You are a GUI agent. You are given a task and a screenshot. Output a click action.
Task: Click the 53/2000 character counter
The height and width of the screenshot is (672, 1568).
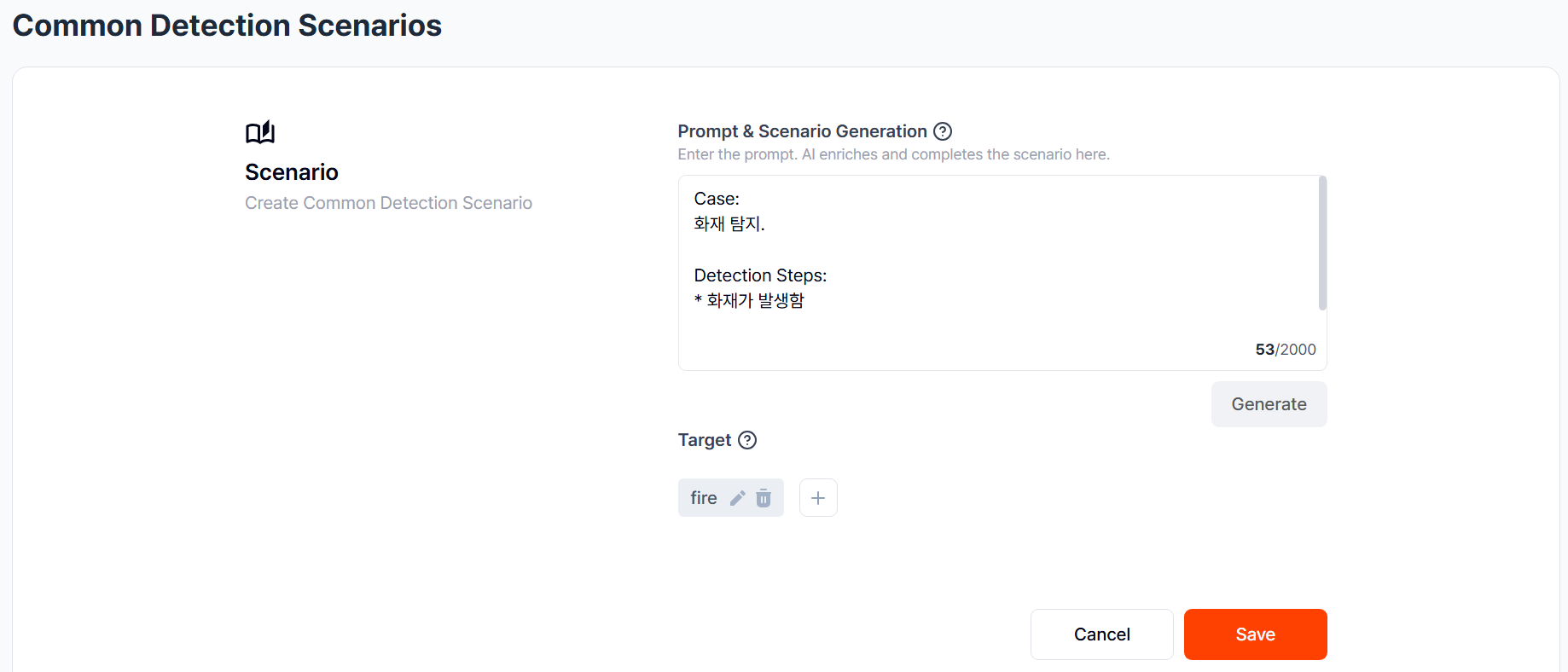(x=1285, y=350)
